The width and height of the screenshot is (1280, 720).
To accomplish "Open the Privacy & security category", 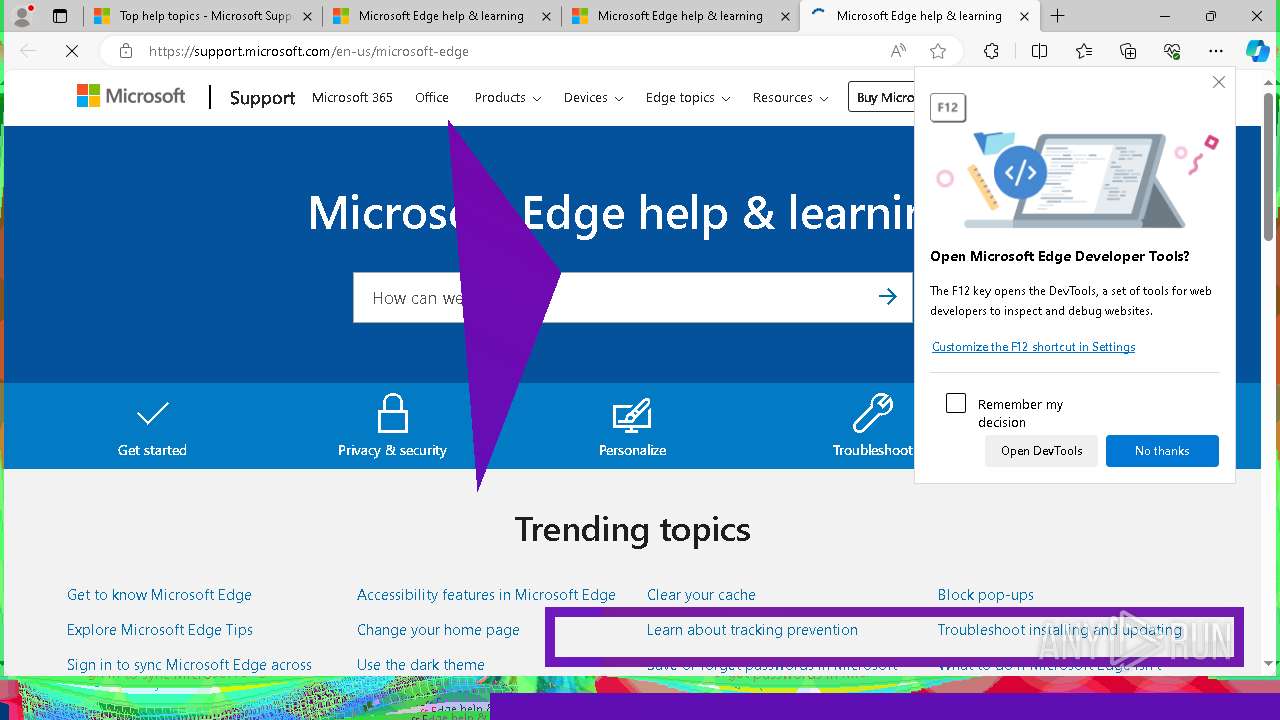I will (392, 426).
